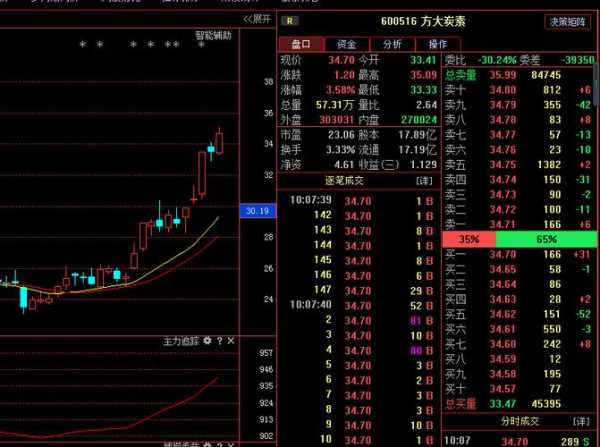Select 委差 value -39350
This screenshot has width=600, height=447.
coord(578,60)
